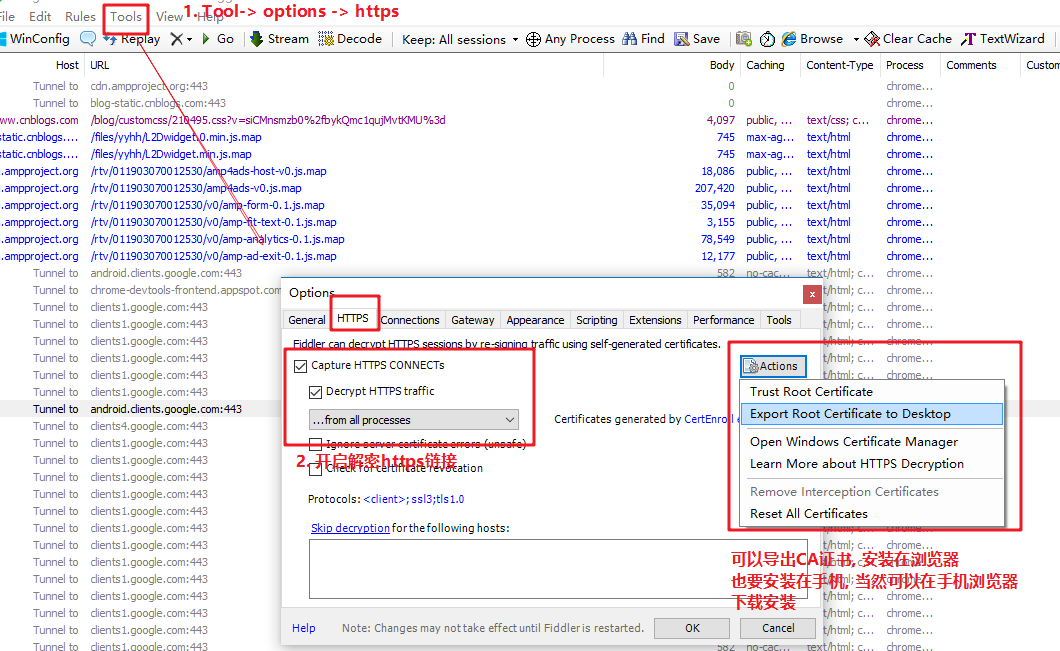Click the Actions button
The height and width of the screenshot is (651, 1060).
click(773, 366)
